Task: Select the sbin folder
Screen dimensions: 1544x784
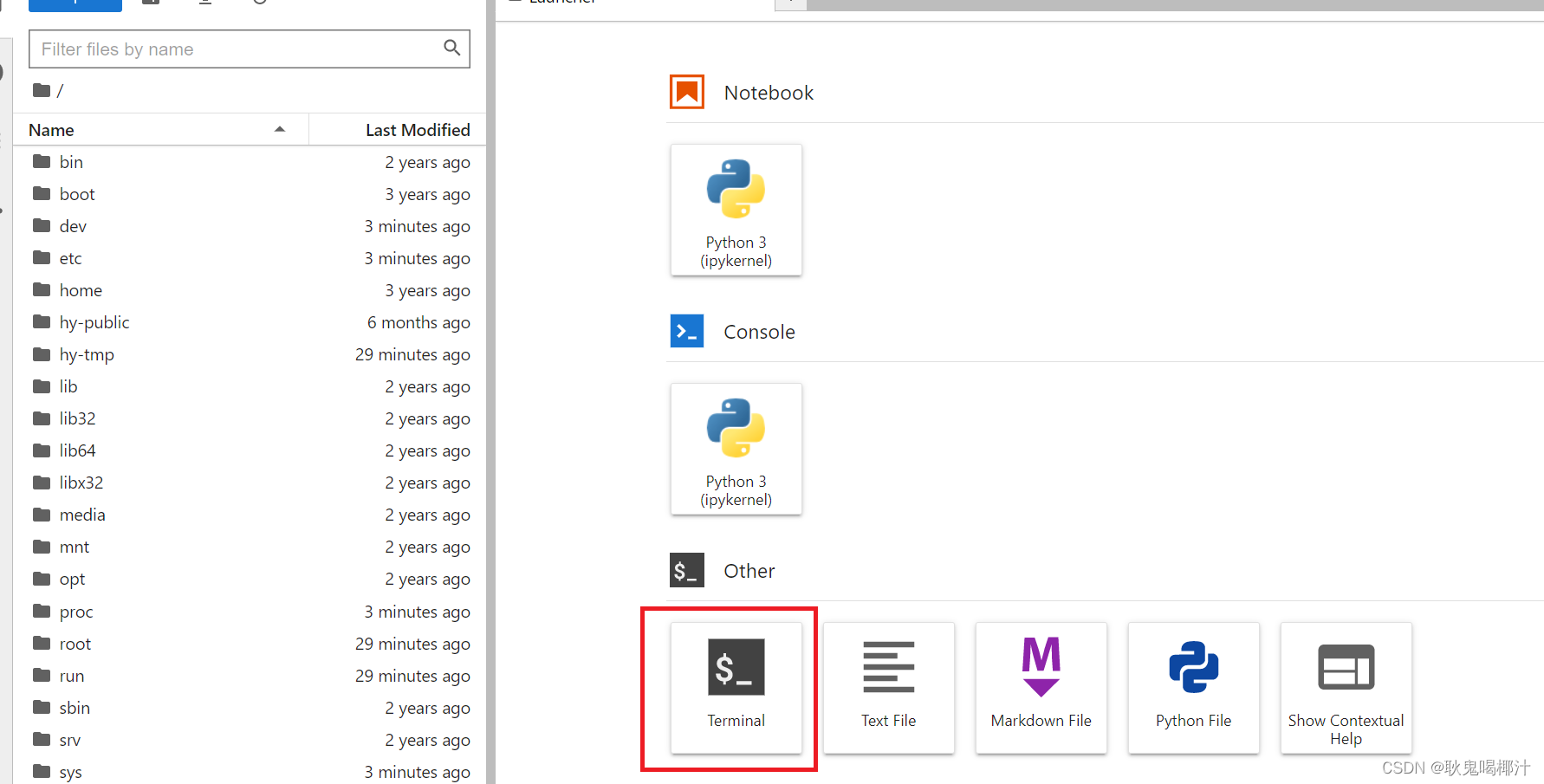Action: coord(250,708)
